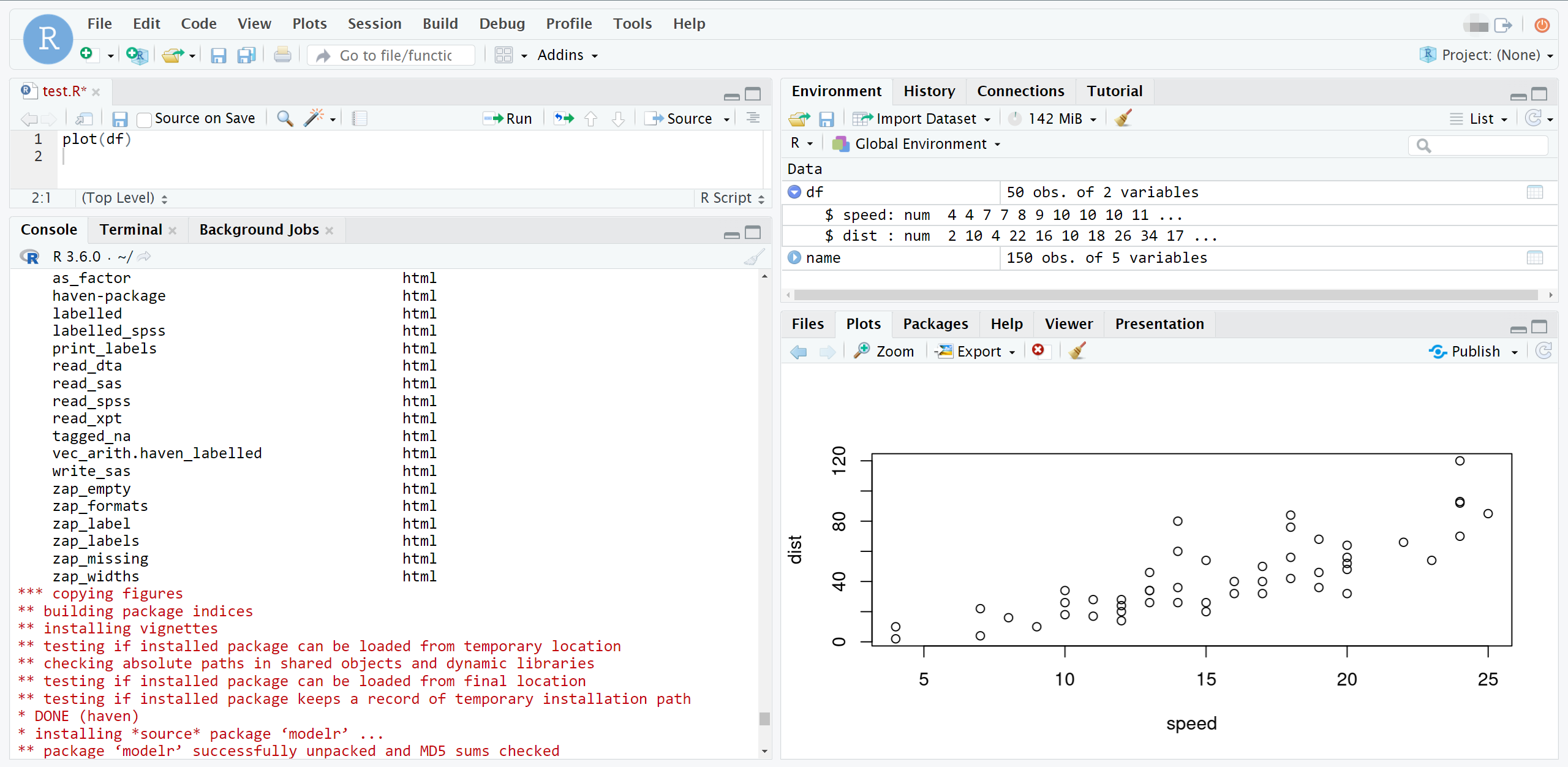
Task: Clear console with the broom icon
Action: tap(755, 257)
